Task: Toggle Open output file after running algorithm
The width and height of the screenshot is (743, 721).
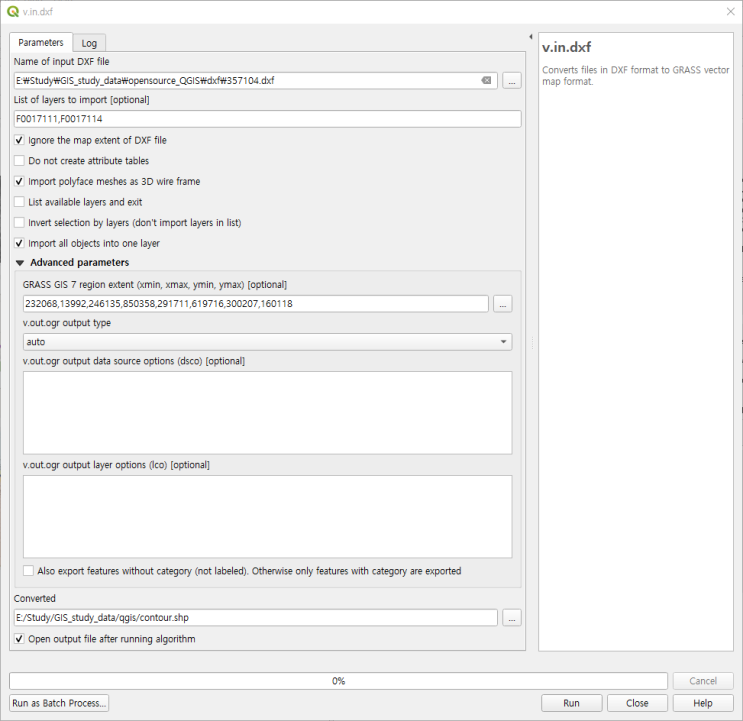Action: pyautogui.click(x=19, y=639)
